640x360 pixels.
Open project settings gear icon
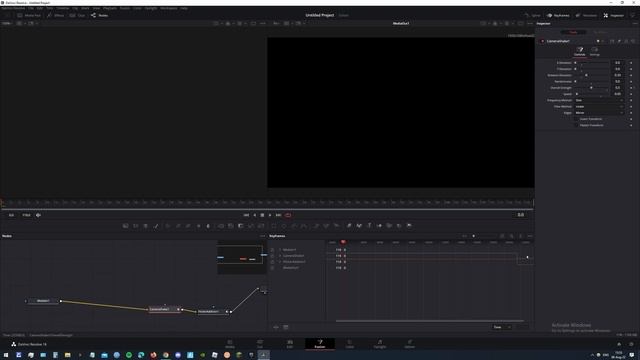click(631, 344)
